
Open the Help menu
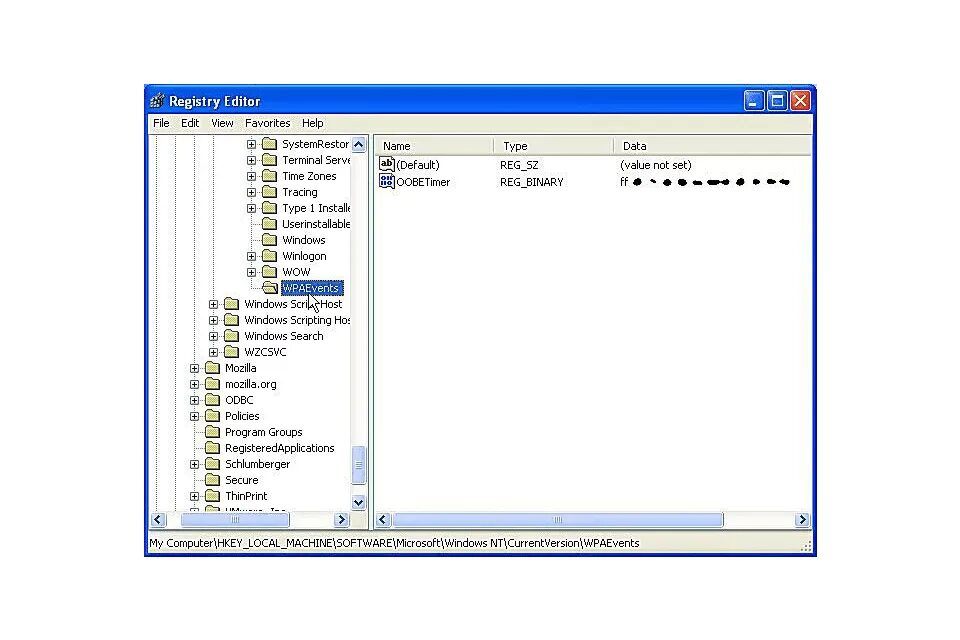[x=312, y=123]
